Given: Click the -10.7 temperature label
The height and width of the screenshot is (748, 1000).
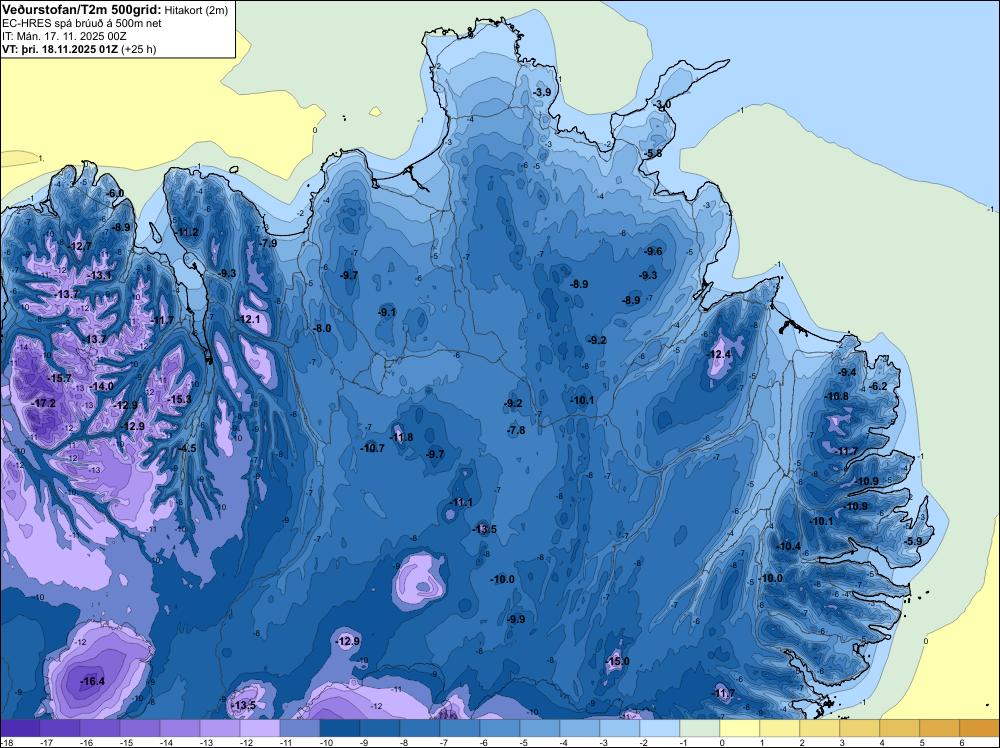Looking at the screenshot, I should pyautogui.click(x=372, y=448).
